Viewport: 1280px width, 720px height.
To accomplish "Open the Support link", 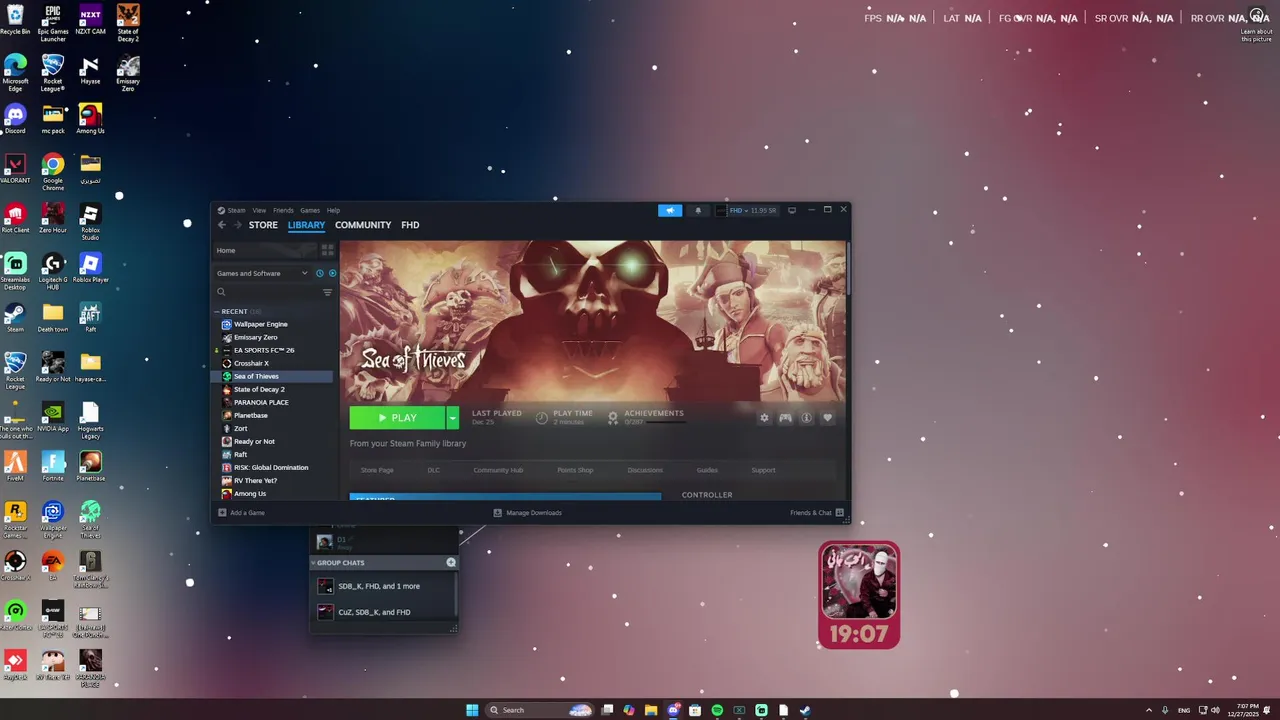I will point(763,470).
